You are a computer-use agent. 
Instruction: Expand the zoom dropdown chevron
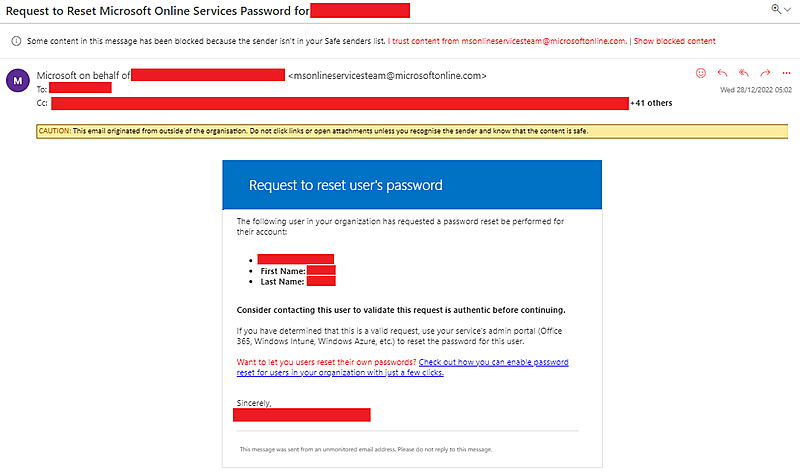click(788, 10)
